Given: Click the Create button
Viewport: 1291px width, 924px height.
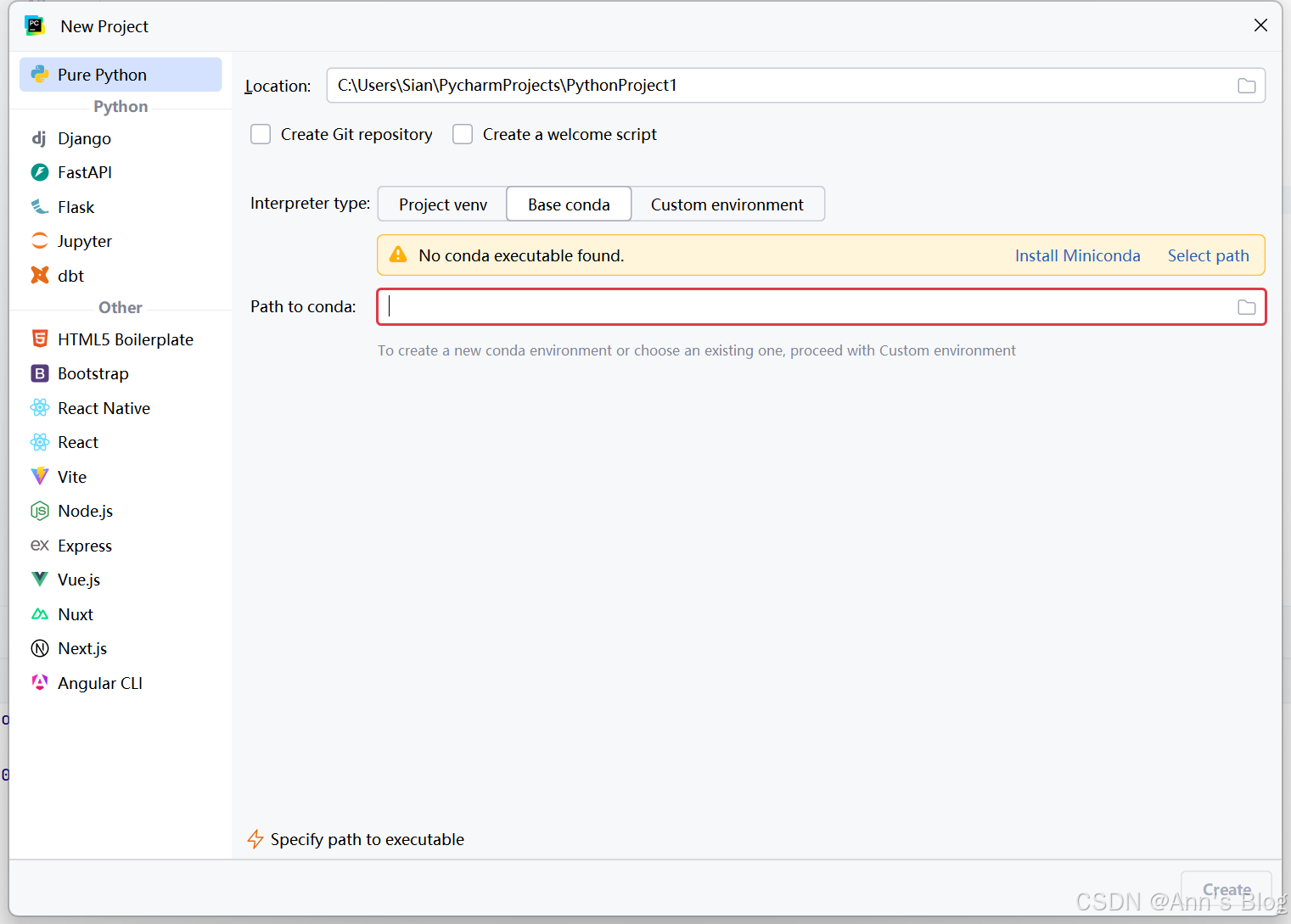Looking at the screenshot, I should (x=1226, y=890).
